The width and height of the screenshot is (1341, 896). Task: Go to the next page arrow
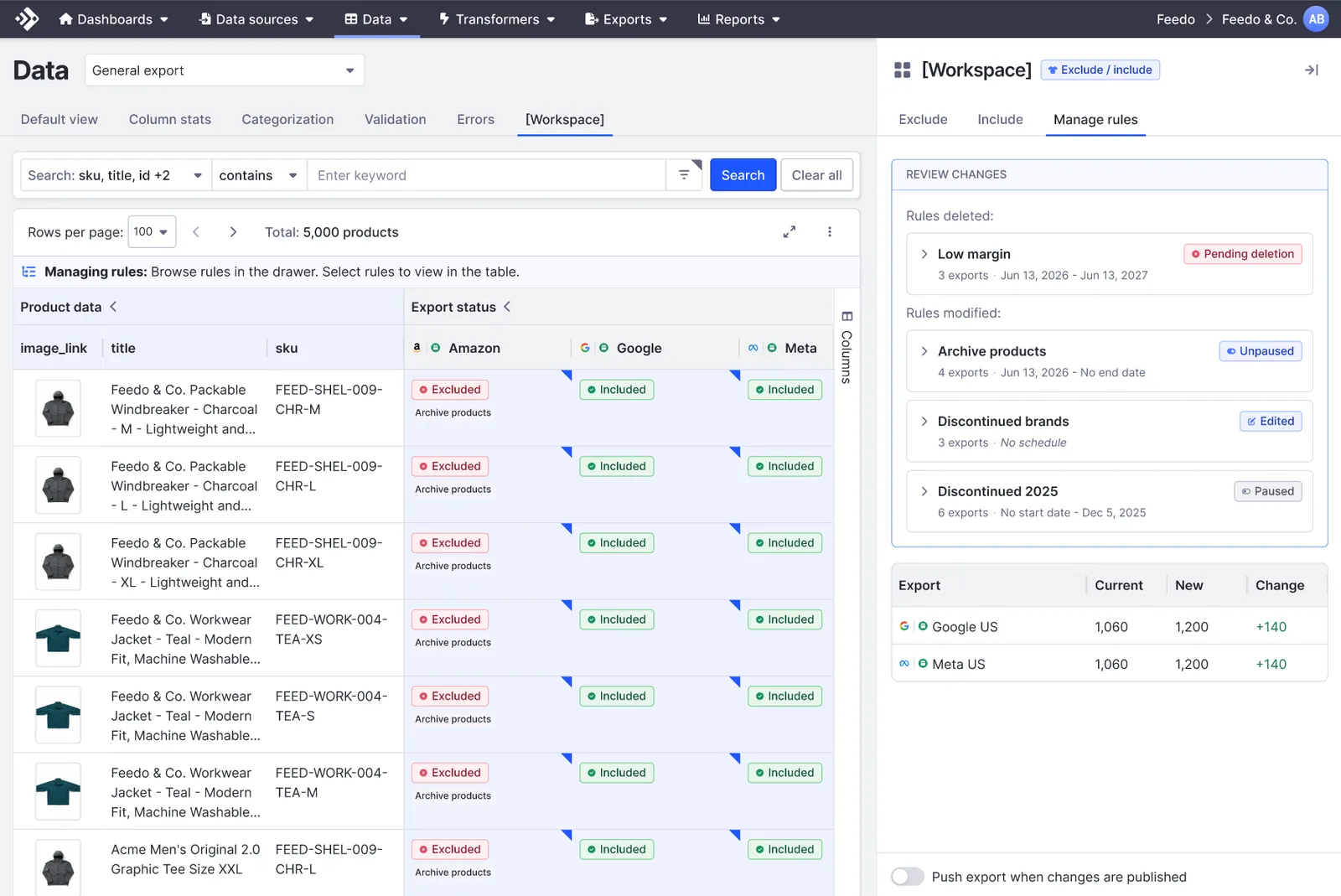[x=233, y=232]
